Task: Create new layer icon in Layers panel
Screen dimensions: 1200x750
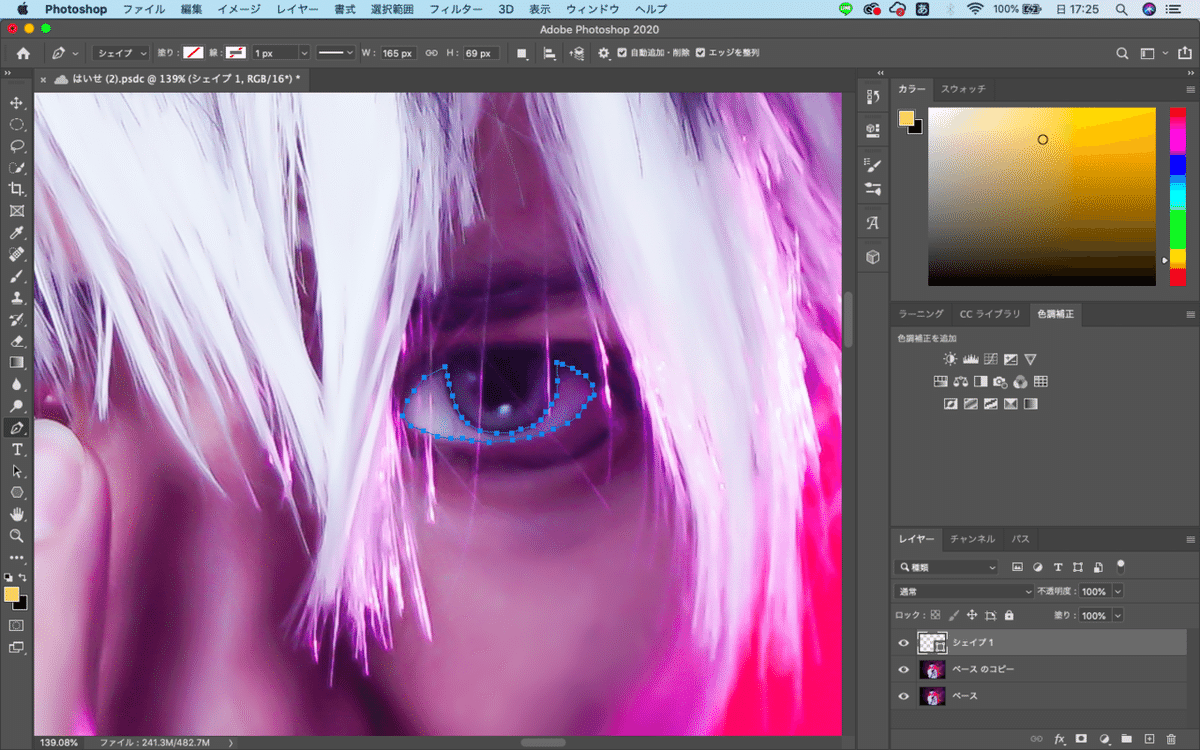Action: [x=1149, y=738]
